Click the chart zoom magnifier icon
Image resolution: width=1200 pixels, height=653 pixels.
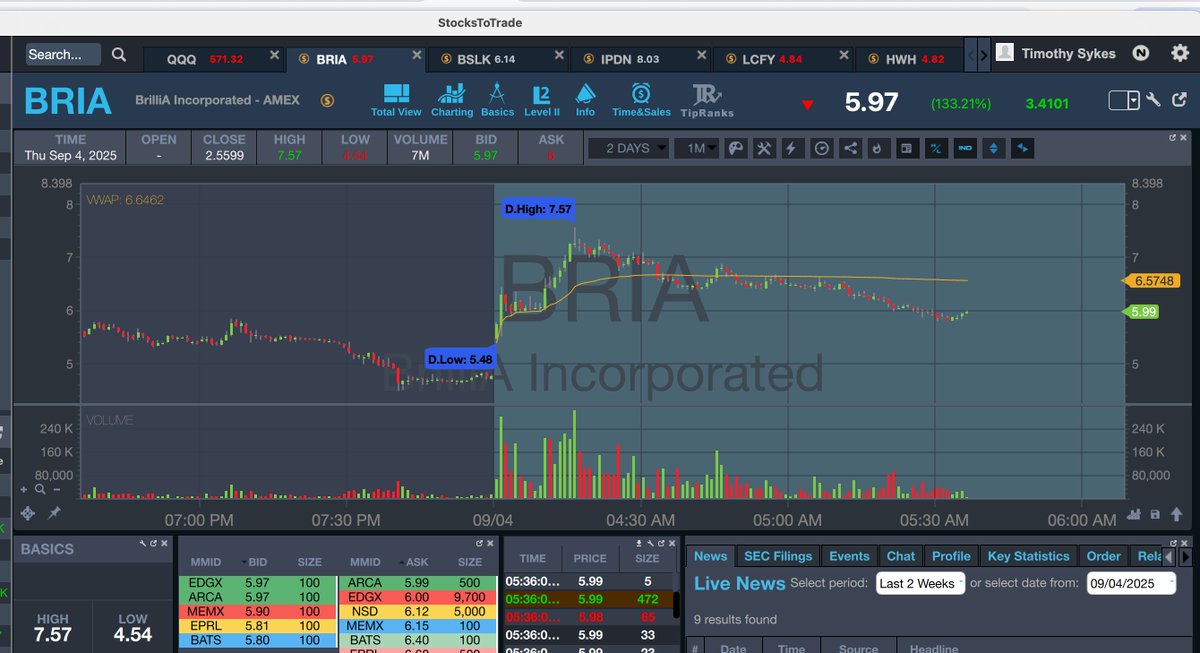[x=40, y=490]
